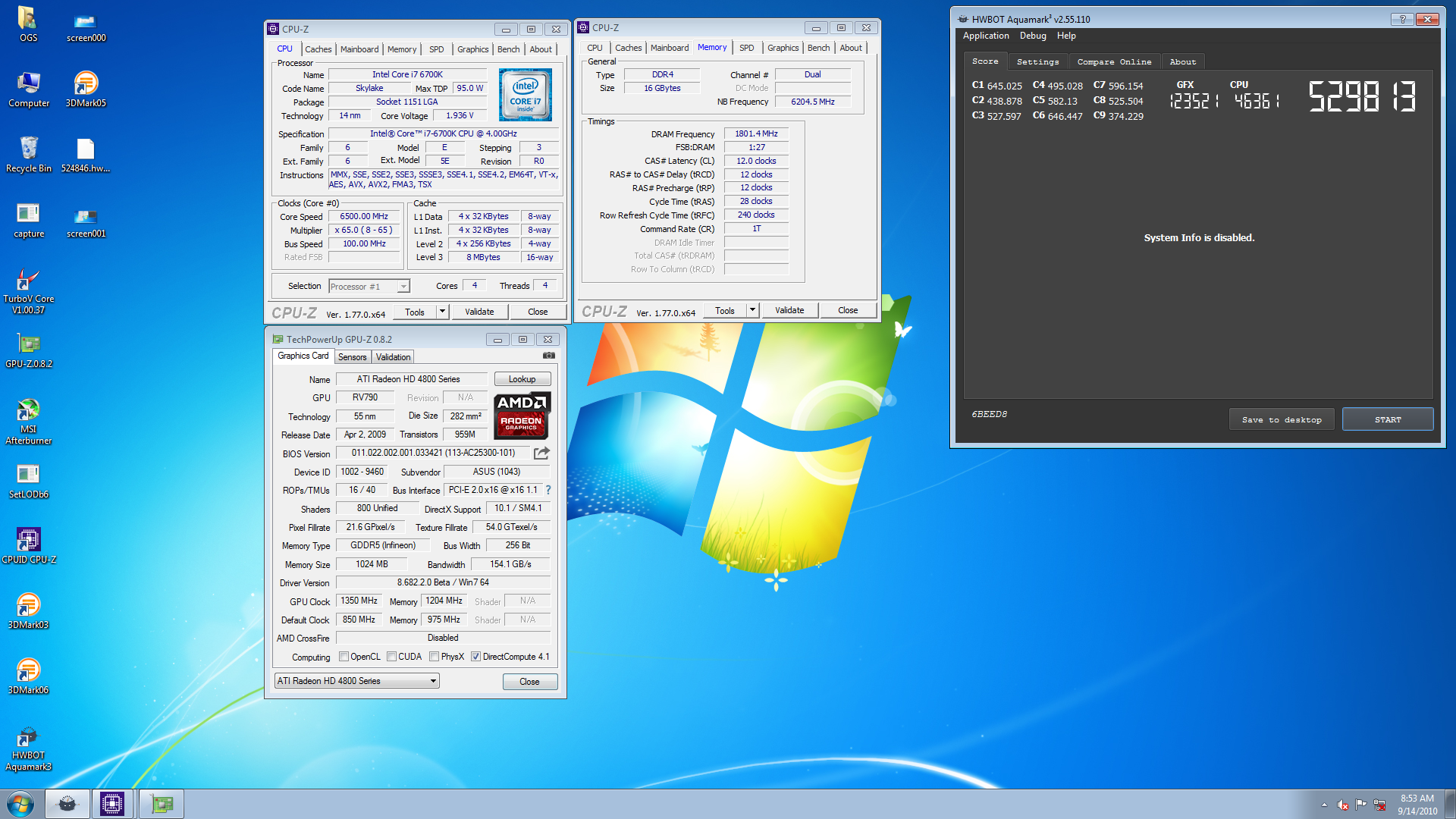Click Close button in GPU-Z
Viewport: 1456px width, 819px height.
point(529,682)
